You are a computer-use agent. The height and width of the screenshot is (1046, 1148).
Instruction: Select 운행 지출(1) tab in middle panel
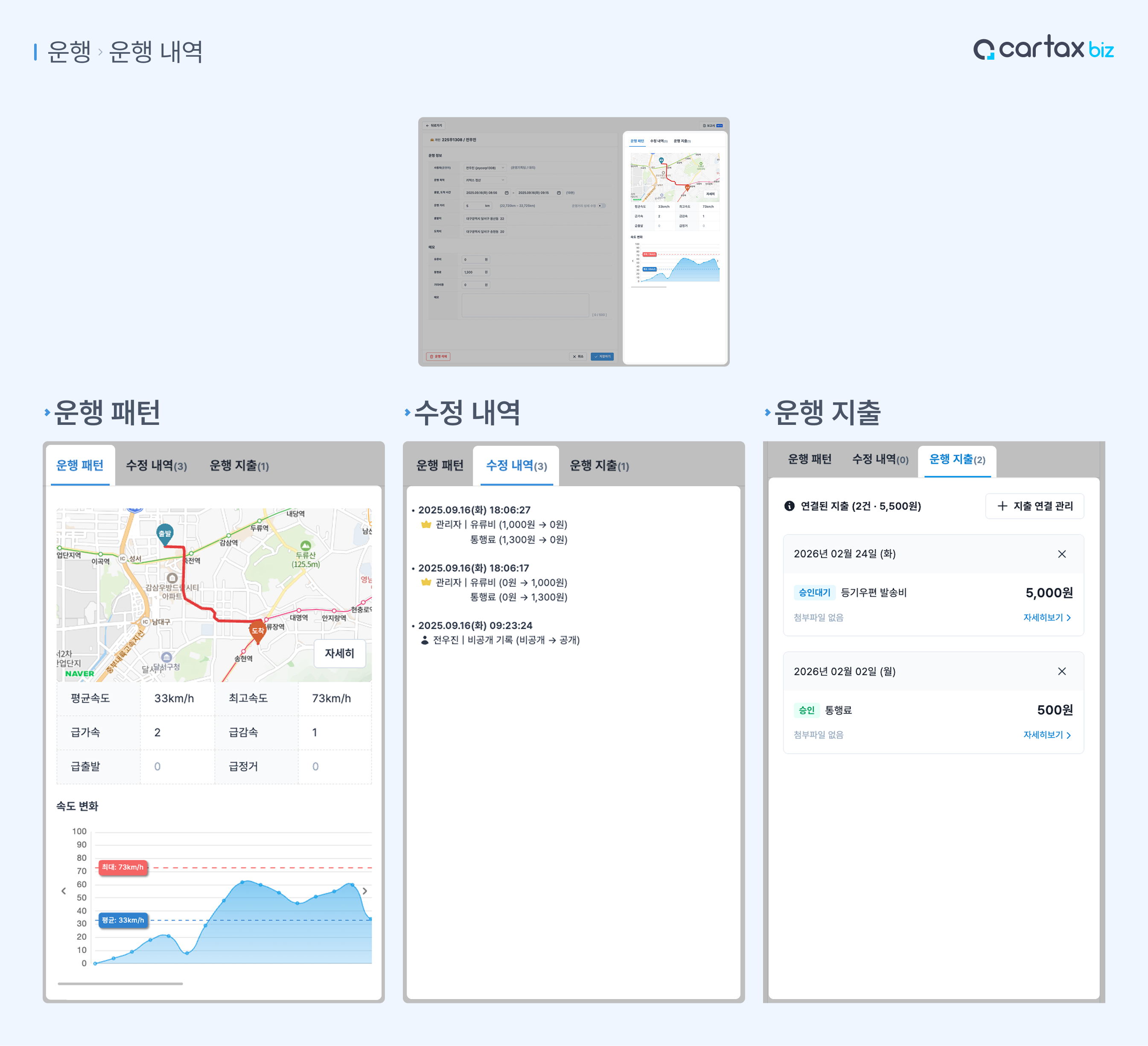tap(599, 465)
